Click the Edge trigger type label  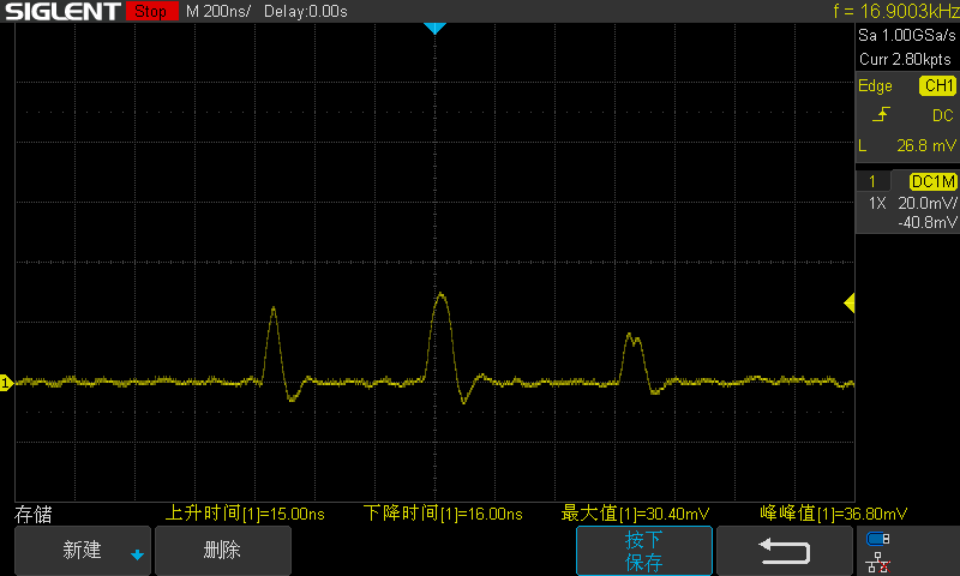pos(875,86)
